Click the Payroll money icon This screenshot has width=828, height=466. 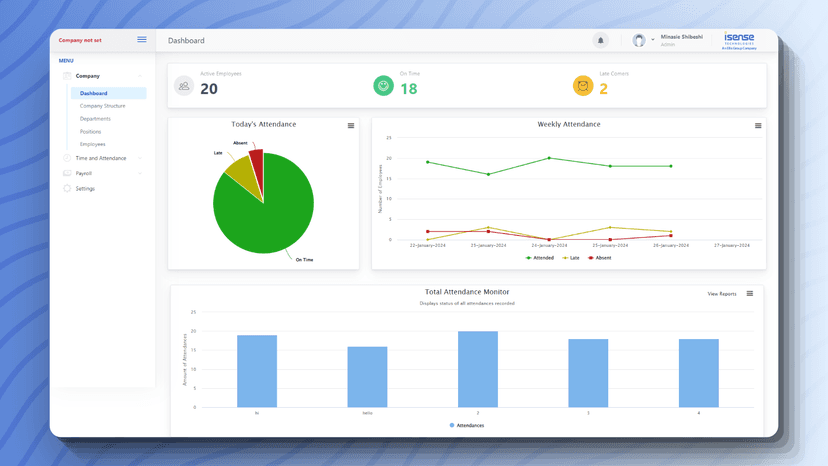(67, 173)
